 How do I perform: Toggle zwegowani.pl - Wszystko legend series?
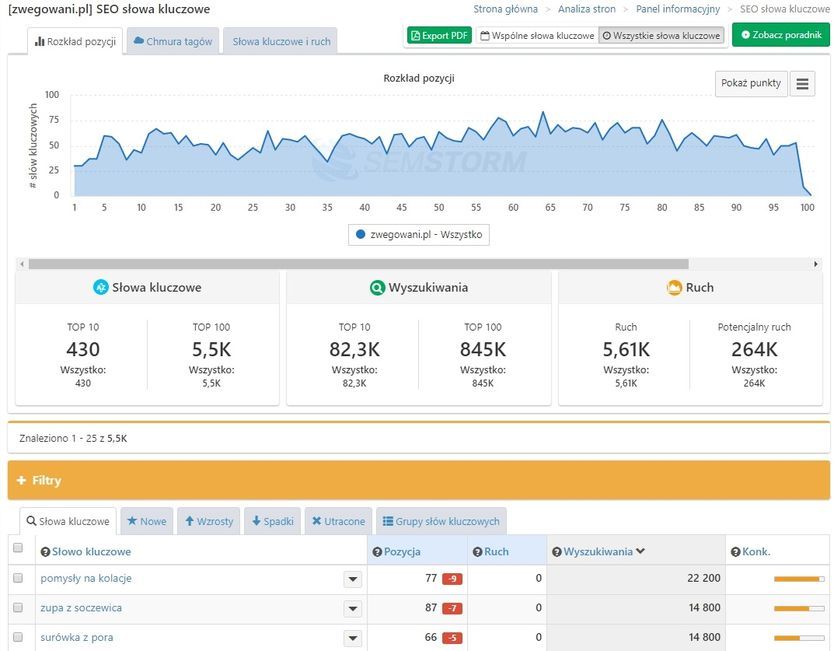[419, 234]
